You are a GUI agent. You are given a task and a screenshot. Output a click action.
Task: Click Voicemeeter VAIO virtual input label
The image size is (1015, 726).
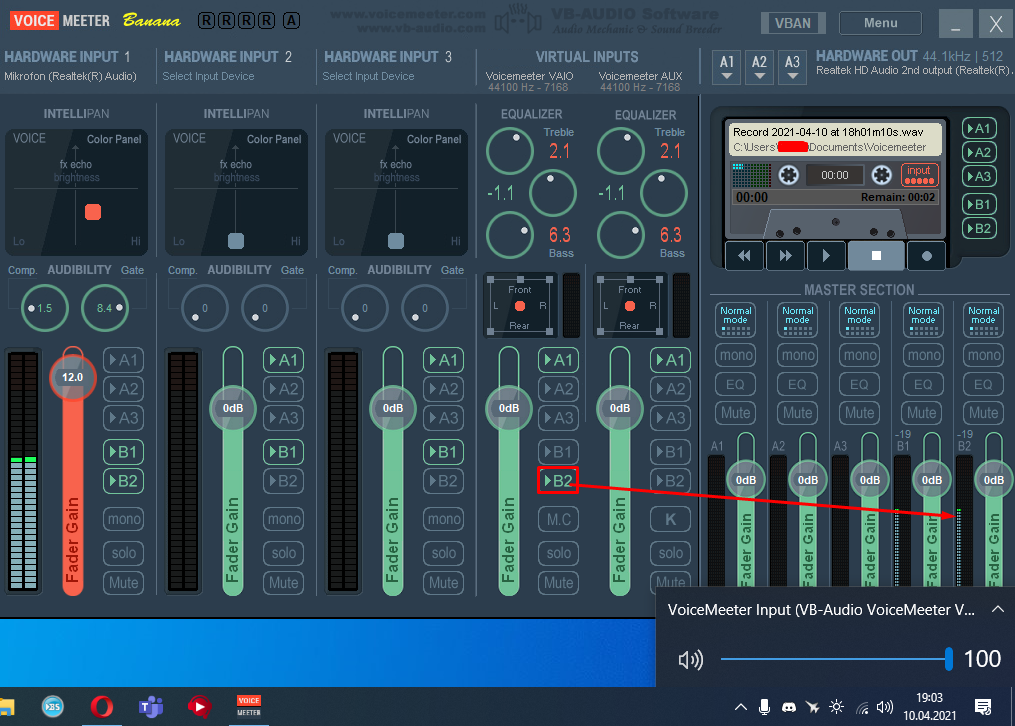[530, 76]
